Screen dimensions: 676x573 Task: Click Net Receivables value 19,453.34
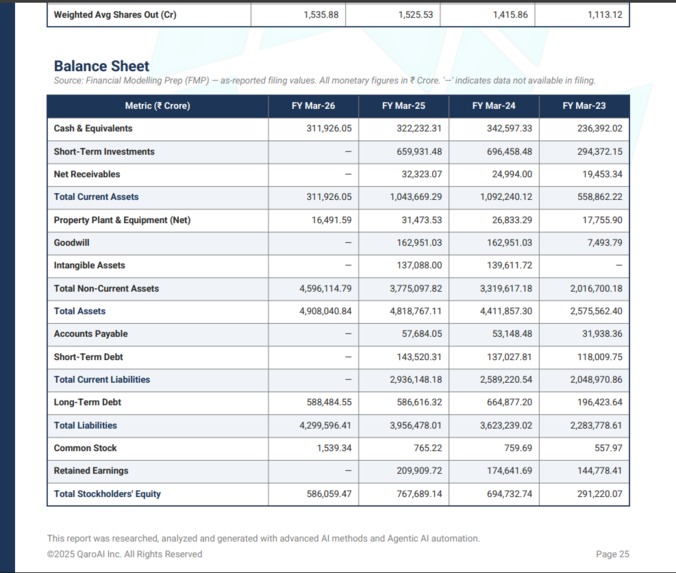602,174
